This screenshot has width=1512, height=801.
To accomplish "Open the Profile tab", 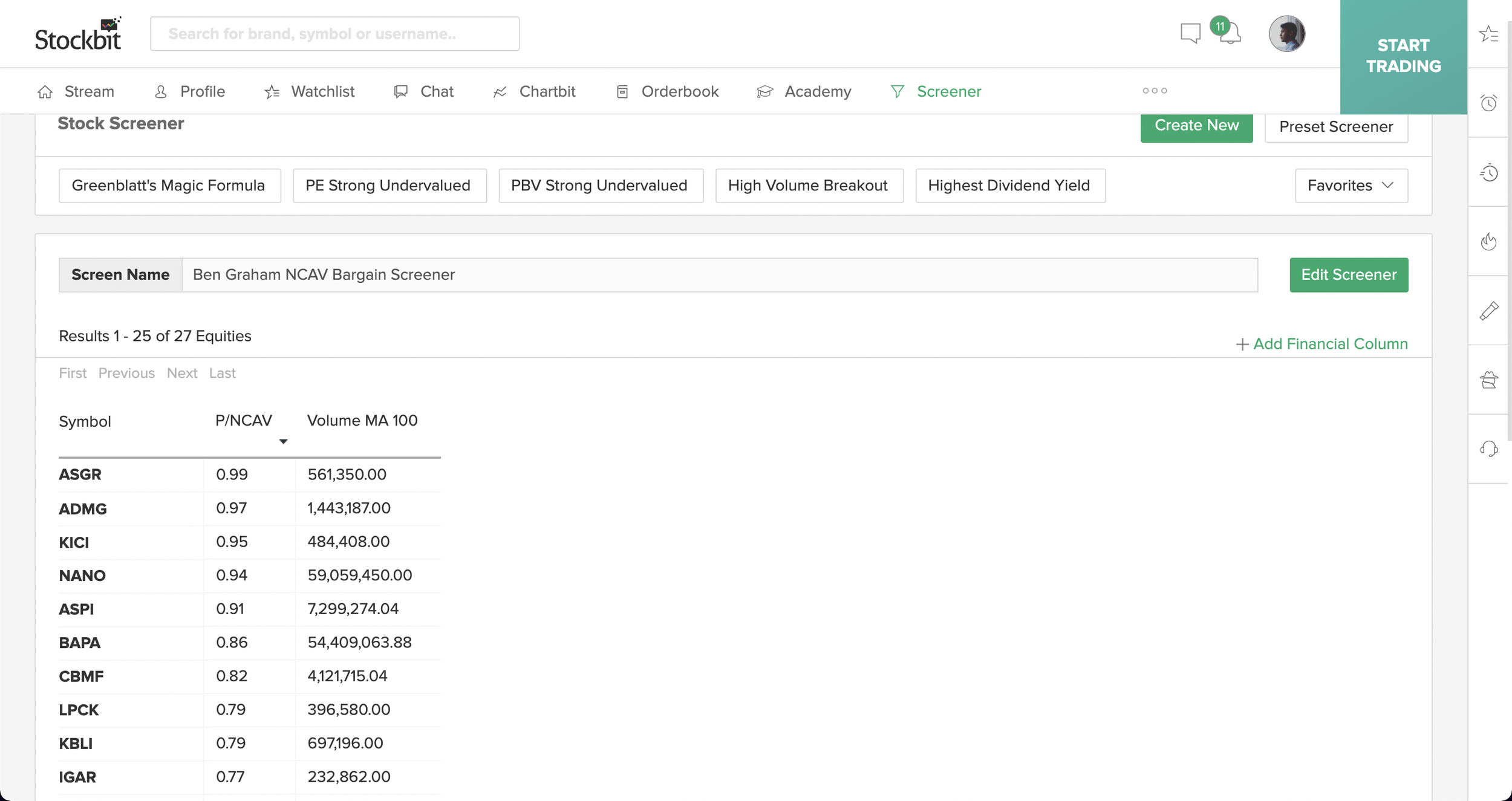I will 190,91.
